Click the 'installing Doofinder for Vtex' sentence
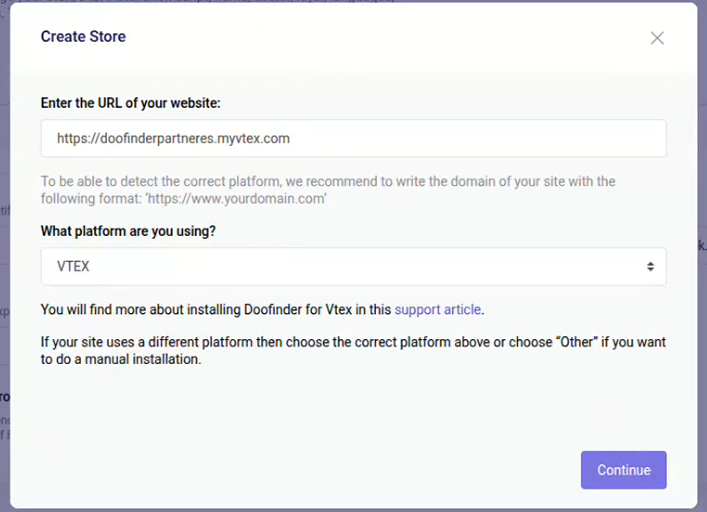707x512 pixels. [262, 310]
